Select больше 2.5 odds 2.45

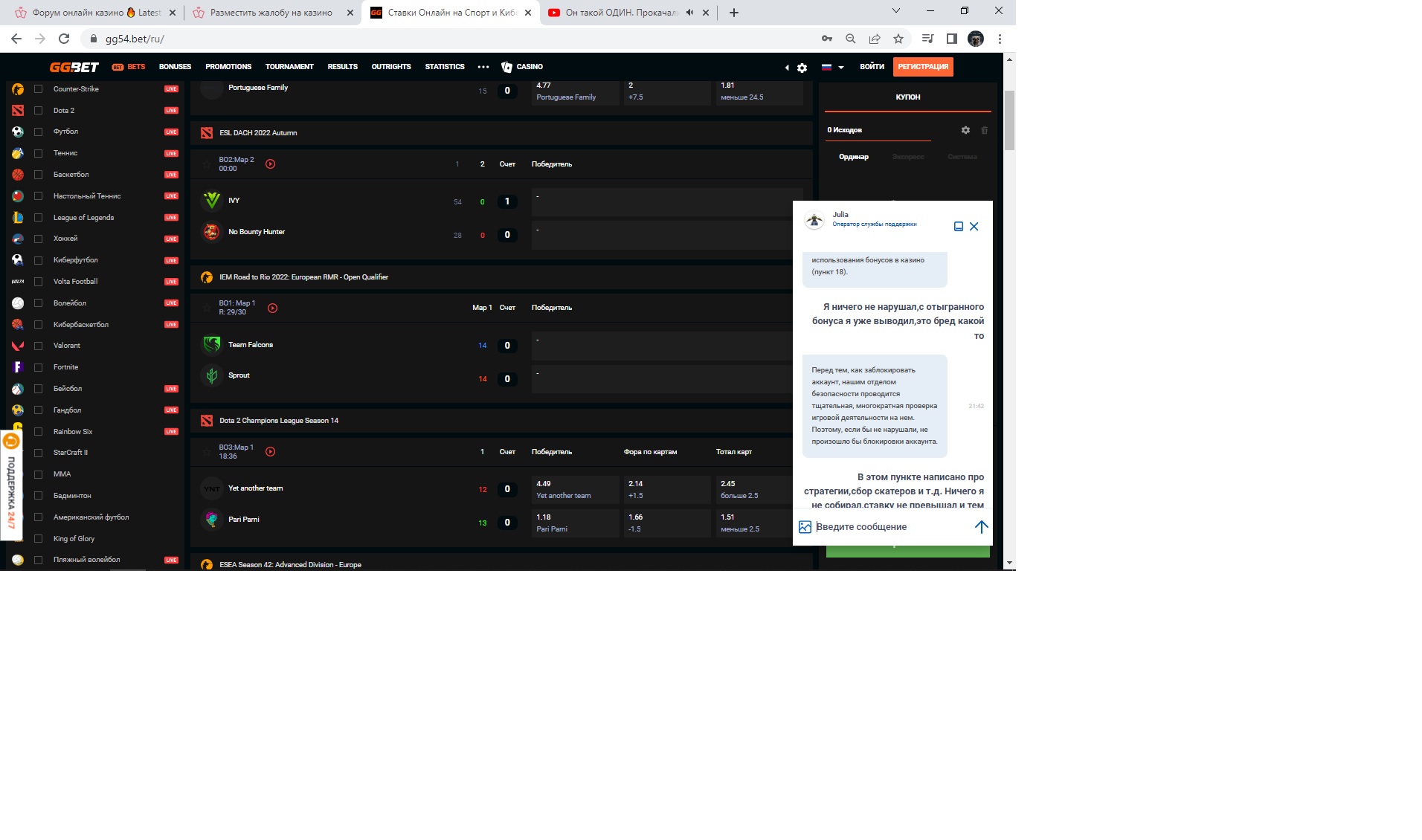coord(756,490)
